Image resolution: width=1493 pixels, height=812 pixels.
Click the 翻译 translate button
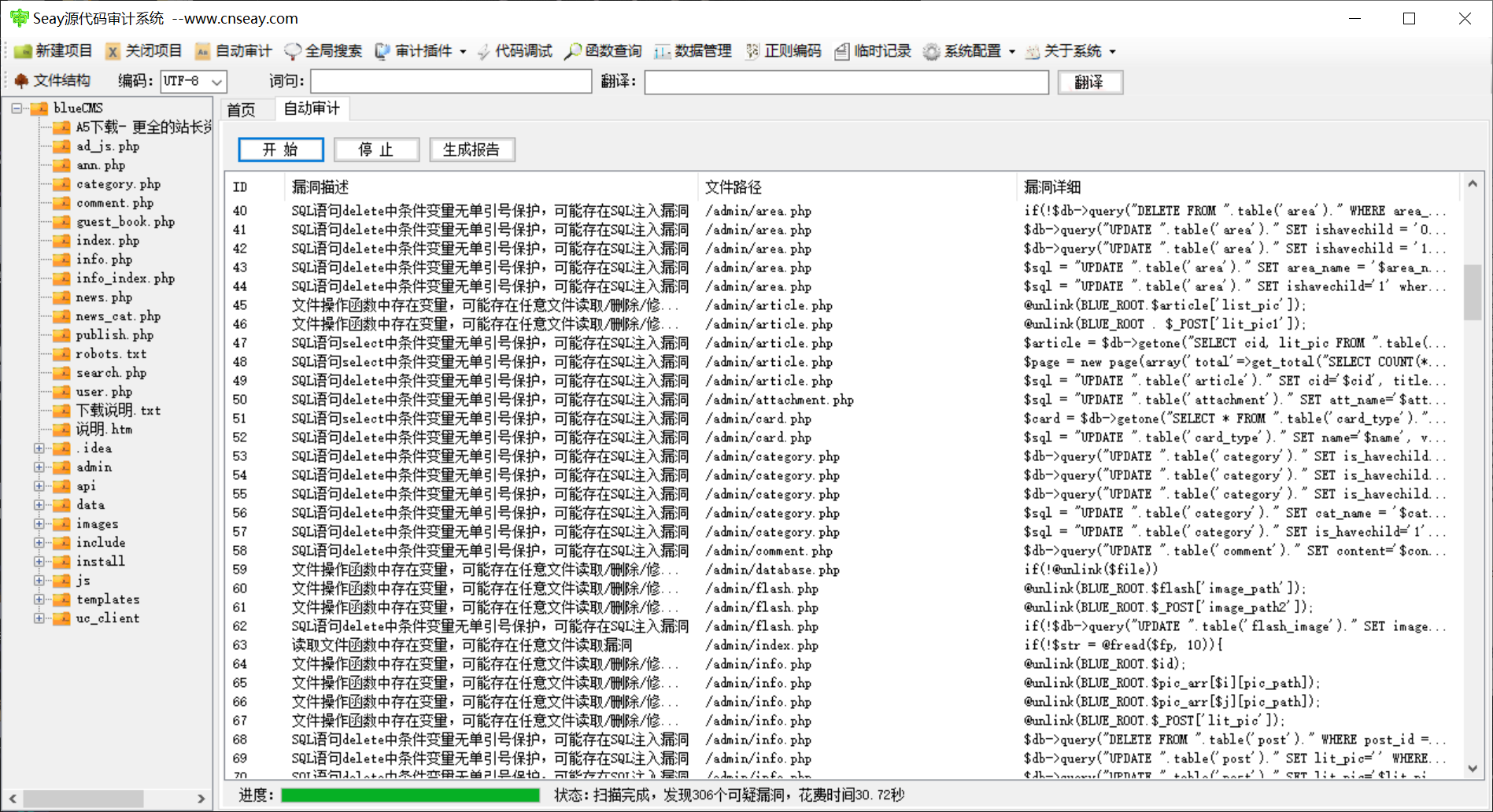[x=1090, y=82]
